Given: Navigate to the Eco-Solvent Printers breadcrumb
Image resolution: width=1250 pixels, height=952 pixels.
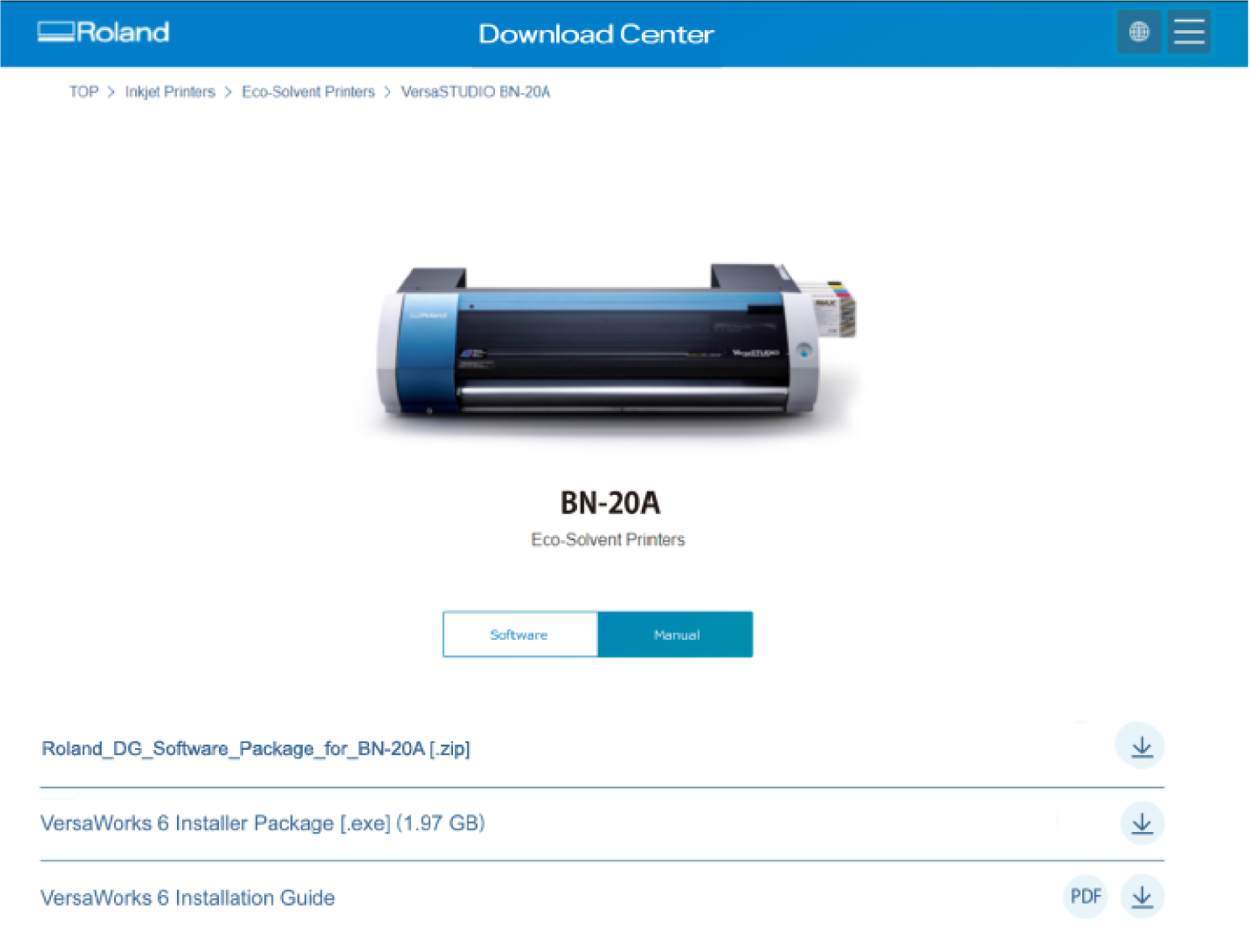Looking at the screenshot, I should pyautogui.click(x=308, y=92).
